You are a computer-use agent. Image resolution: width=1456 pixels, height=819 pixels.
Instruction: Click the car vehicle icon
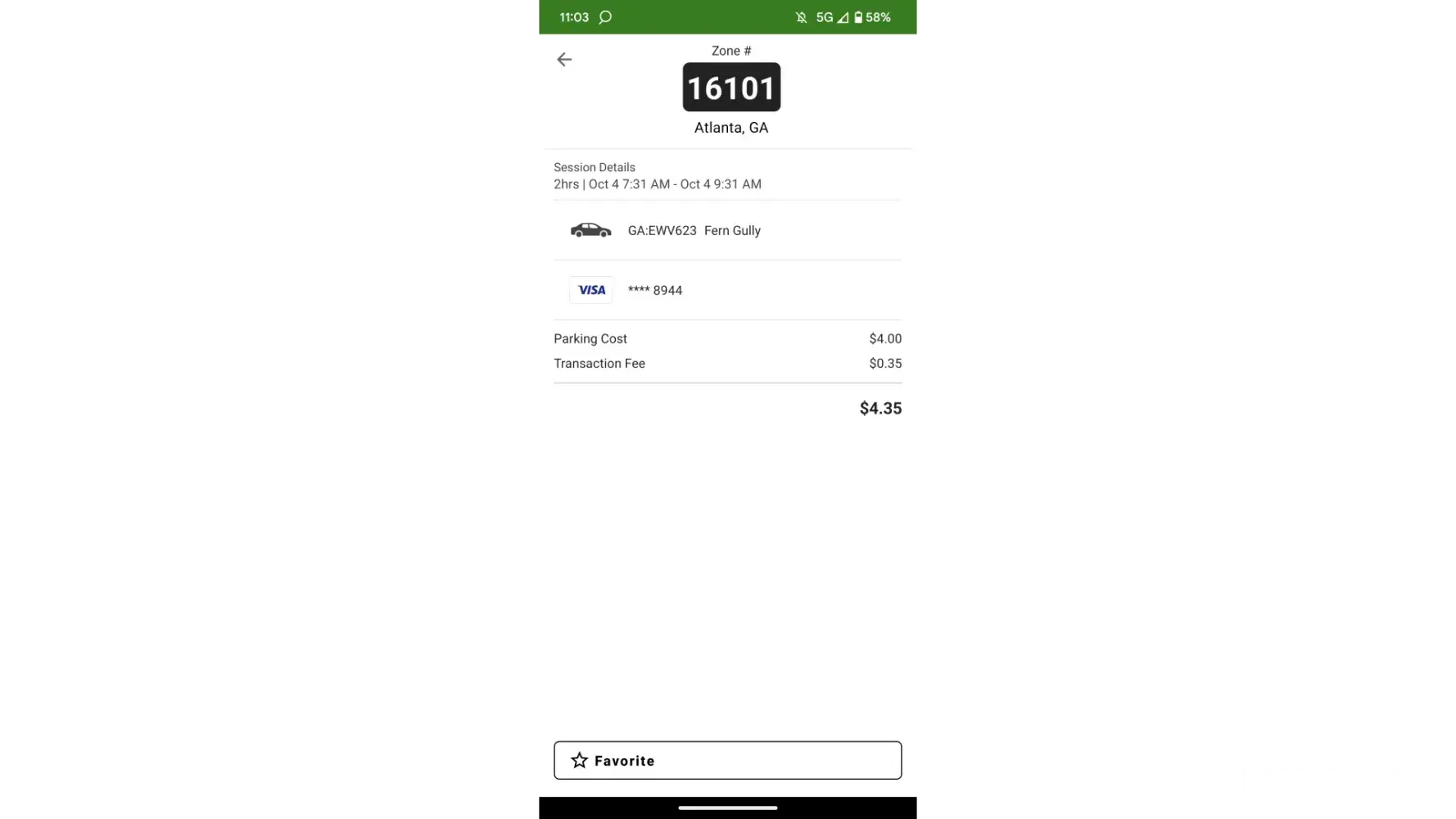(x=590, y=230)
